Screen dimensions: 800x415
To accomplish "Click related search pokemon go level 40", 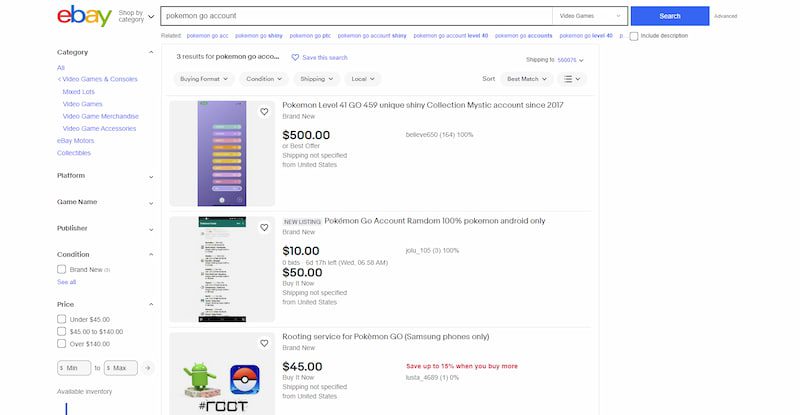I will [x=586, y=36].
